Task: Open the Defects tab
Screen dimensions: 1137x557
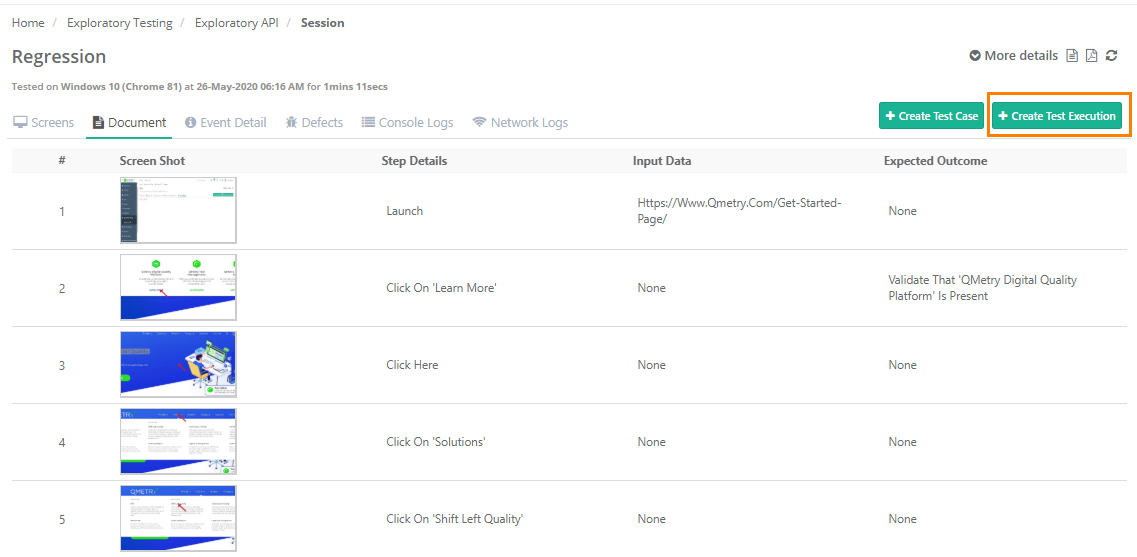Action: pos(313,123)
